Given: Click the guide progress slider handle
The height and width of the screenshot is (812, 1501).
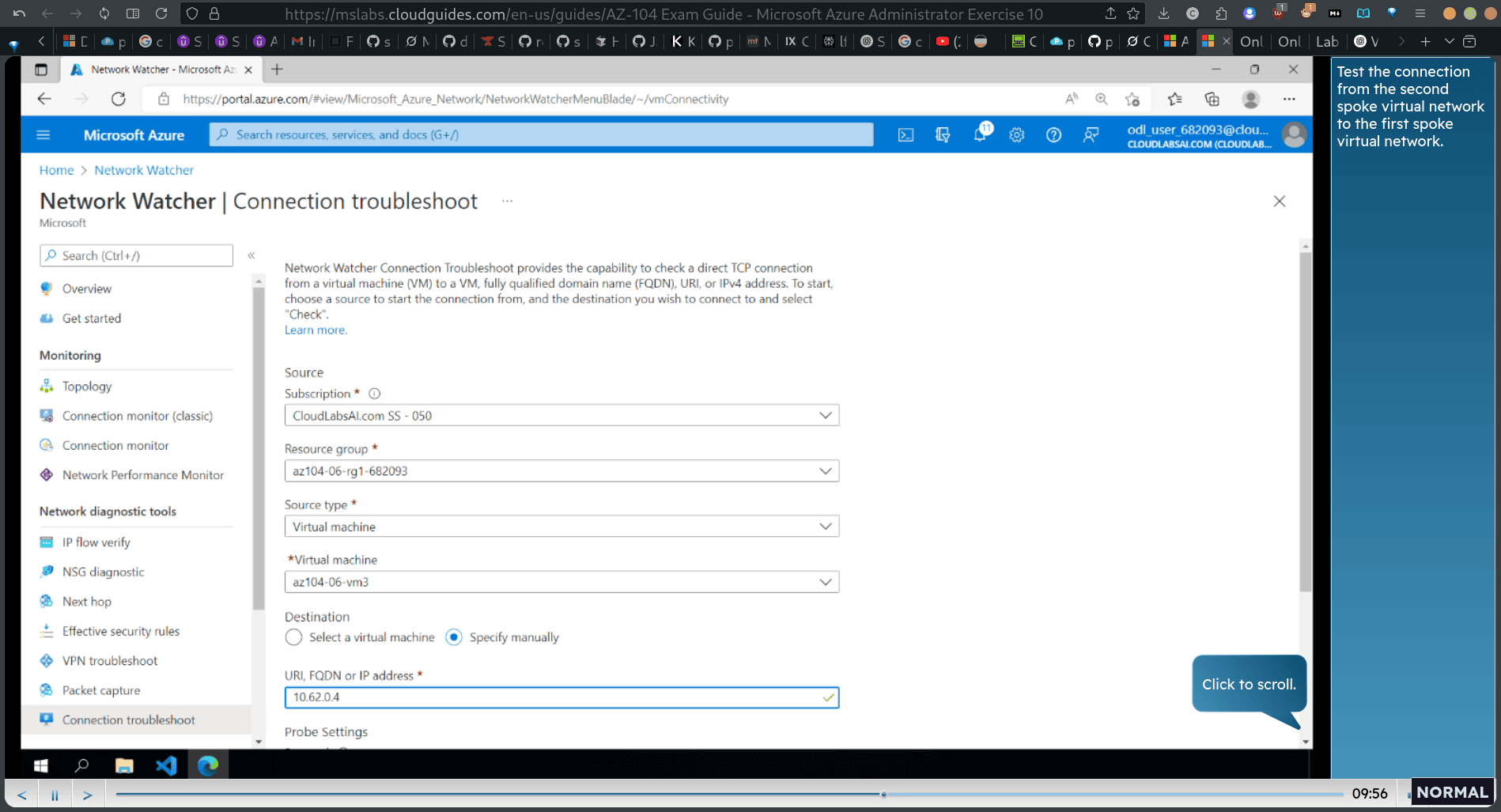Looking at the screenshot, I should click(883, 795).
